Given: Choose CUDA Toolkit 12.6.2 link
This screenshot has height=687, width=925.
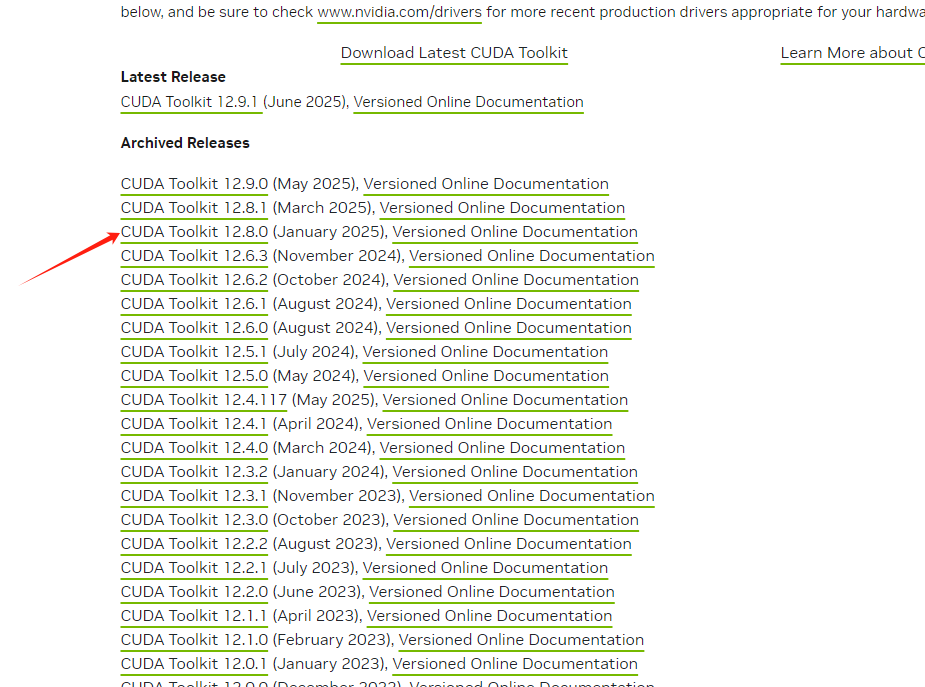Looking at the screenshot, I should 194,280.
